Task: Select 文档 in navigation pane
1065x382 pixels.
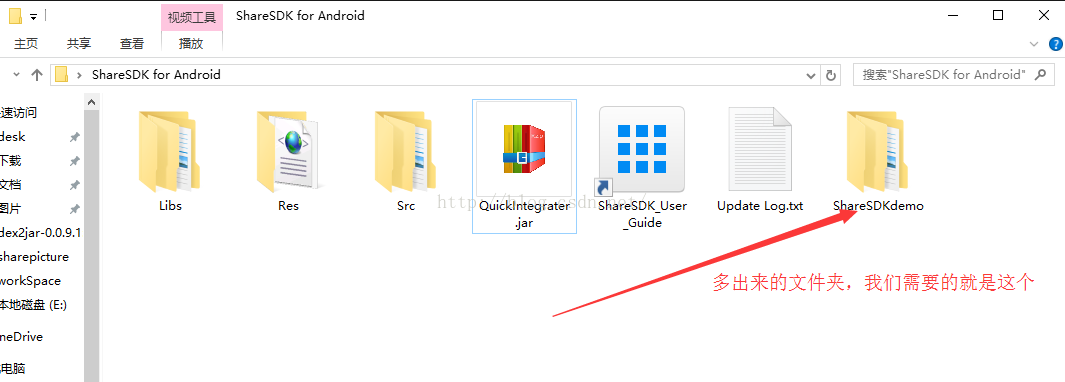Action: [11, 184]
